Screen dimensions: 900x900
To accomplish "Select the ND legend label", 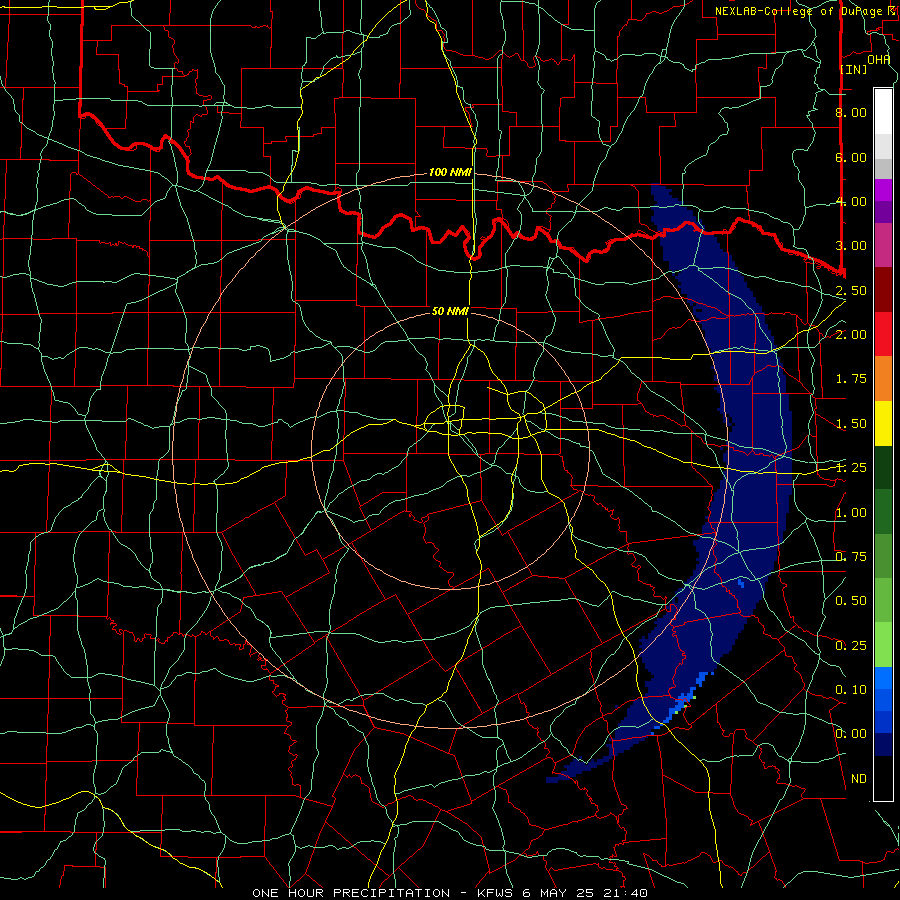I will pos(859,779).
